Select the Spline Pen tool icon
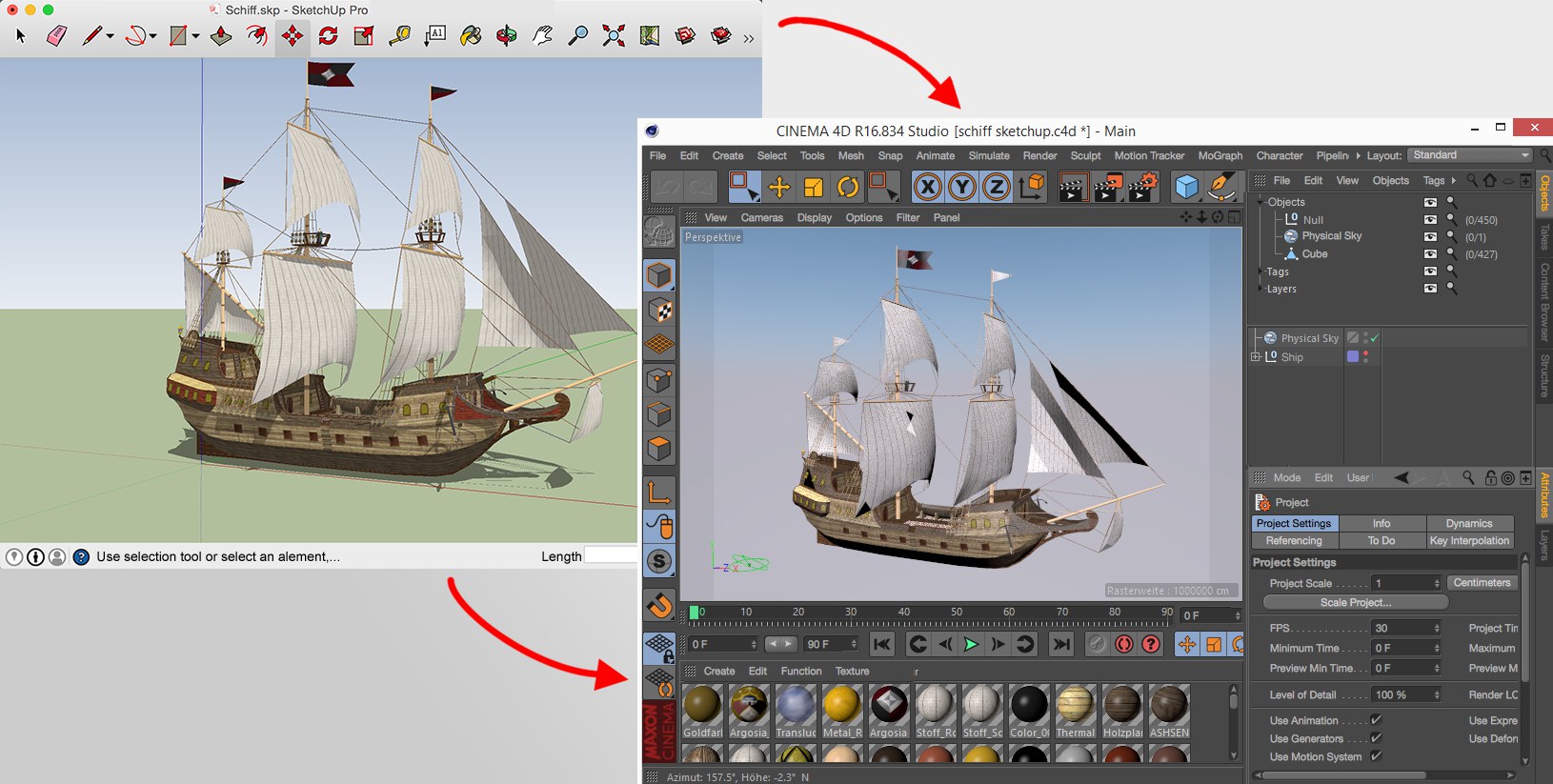 (x=1221, y=187)
